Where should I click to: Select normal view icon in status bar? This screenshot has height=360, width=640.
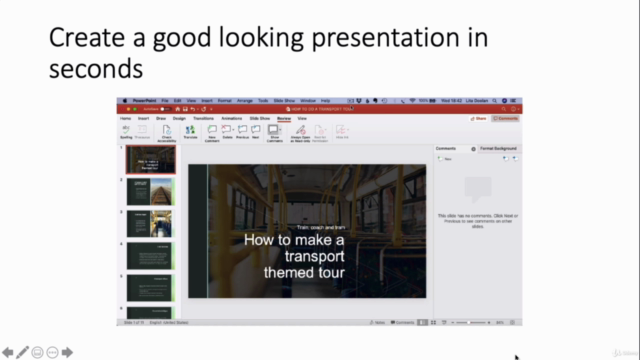(422, 322)
